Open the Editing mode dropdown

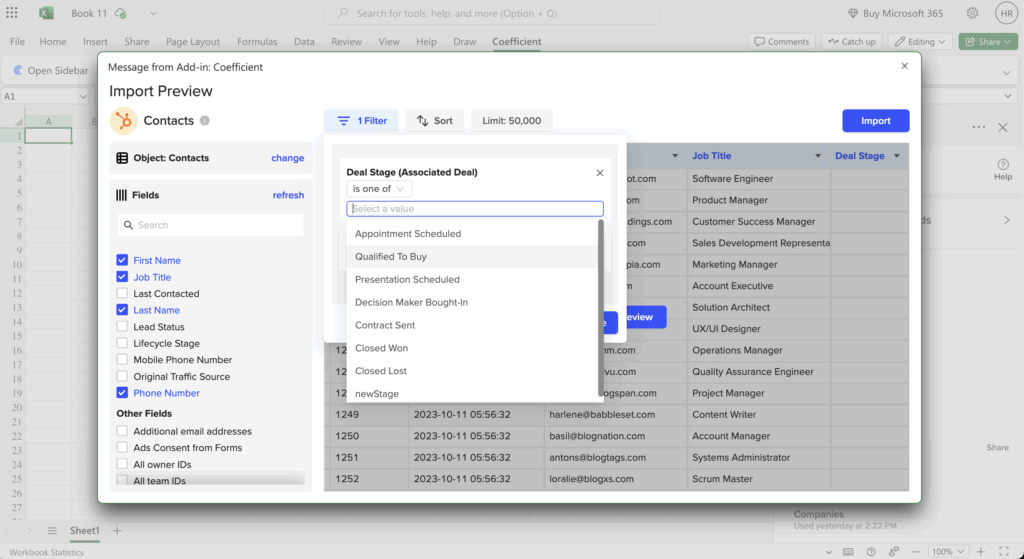(x=920, y=41)
